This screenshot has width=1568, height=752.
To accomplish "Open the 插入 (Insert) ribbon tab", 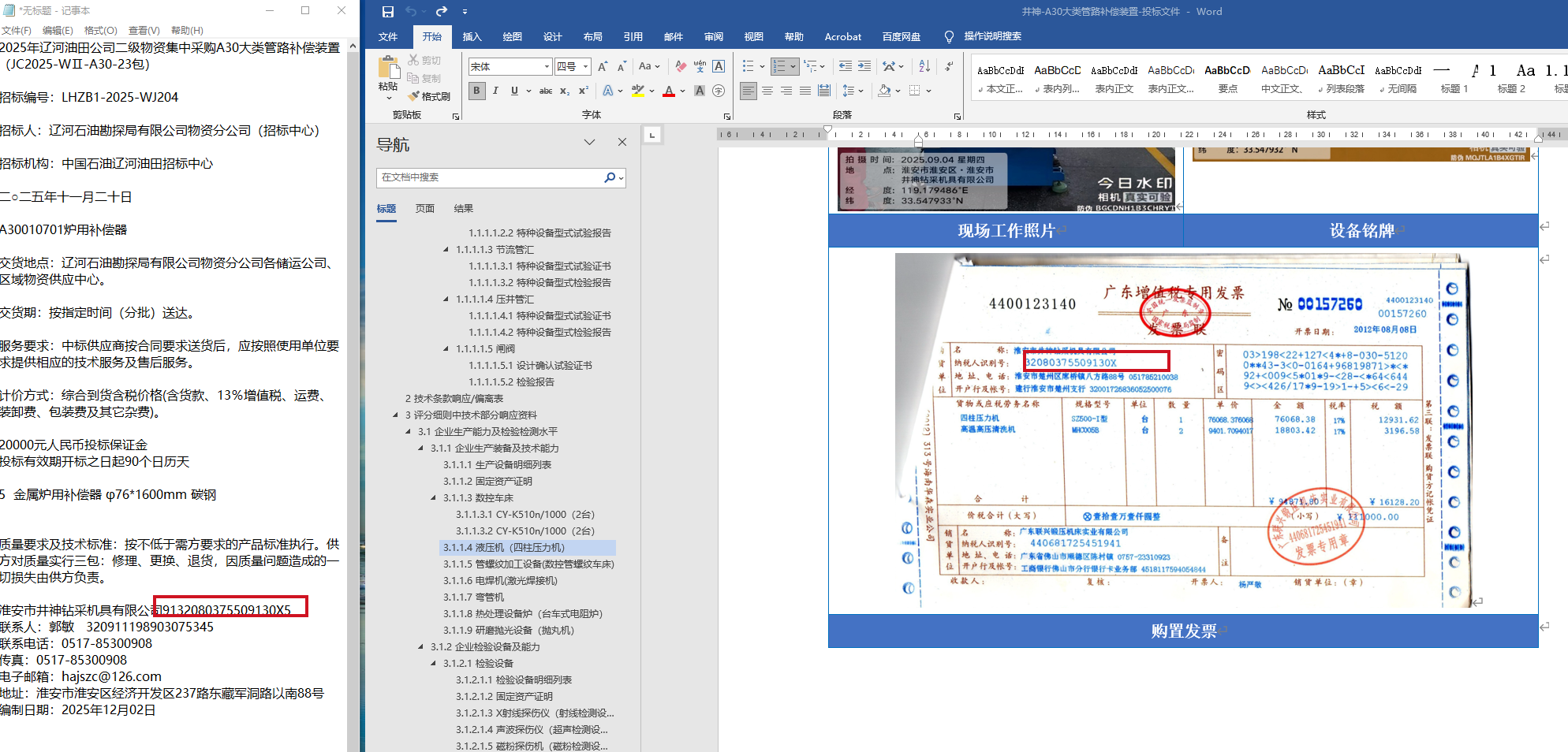I will tap(472, 36).
